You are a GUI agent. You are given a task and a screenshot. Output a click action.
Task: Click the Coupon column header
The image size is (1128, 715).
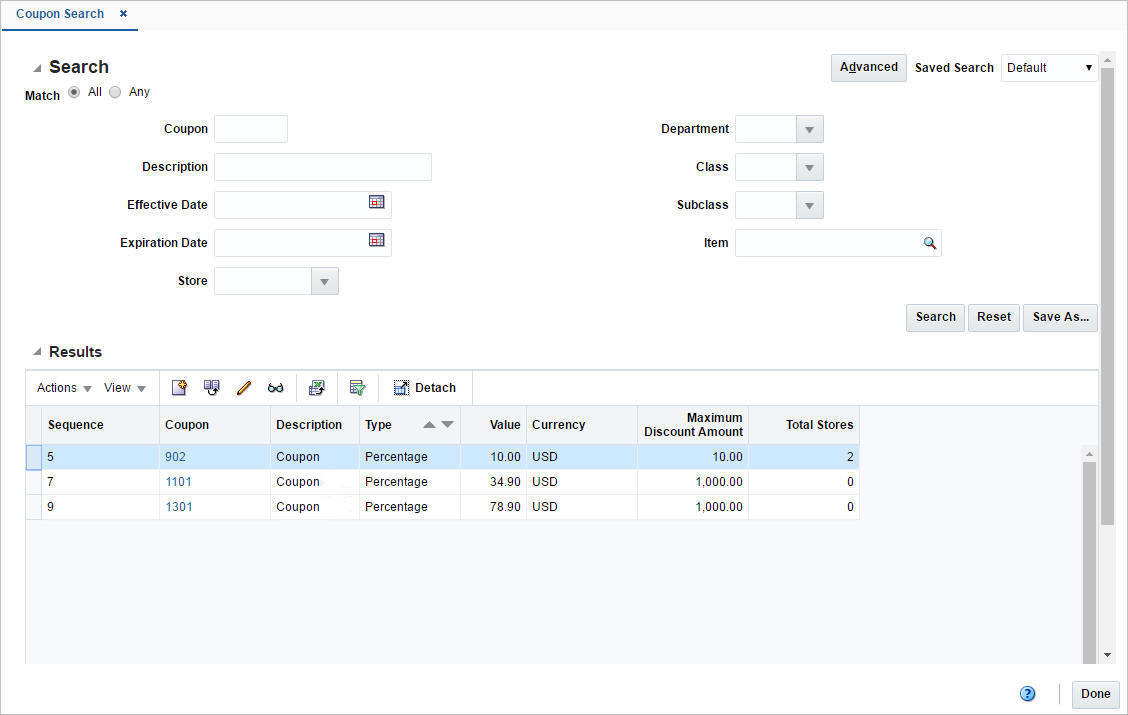(x=214, y=425)
